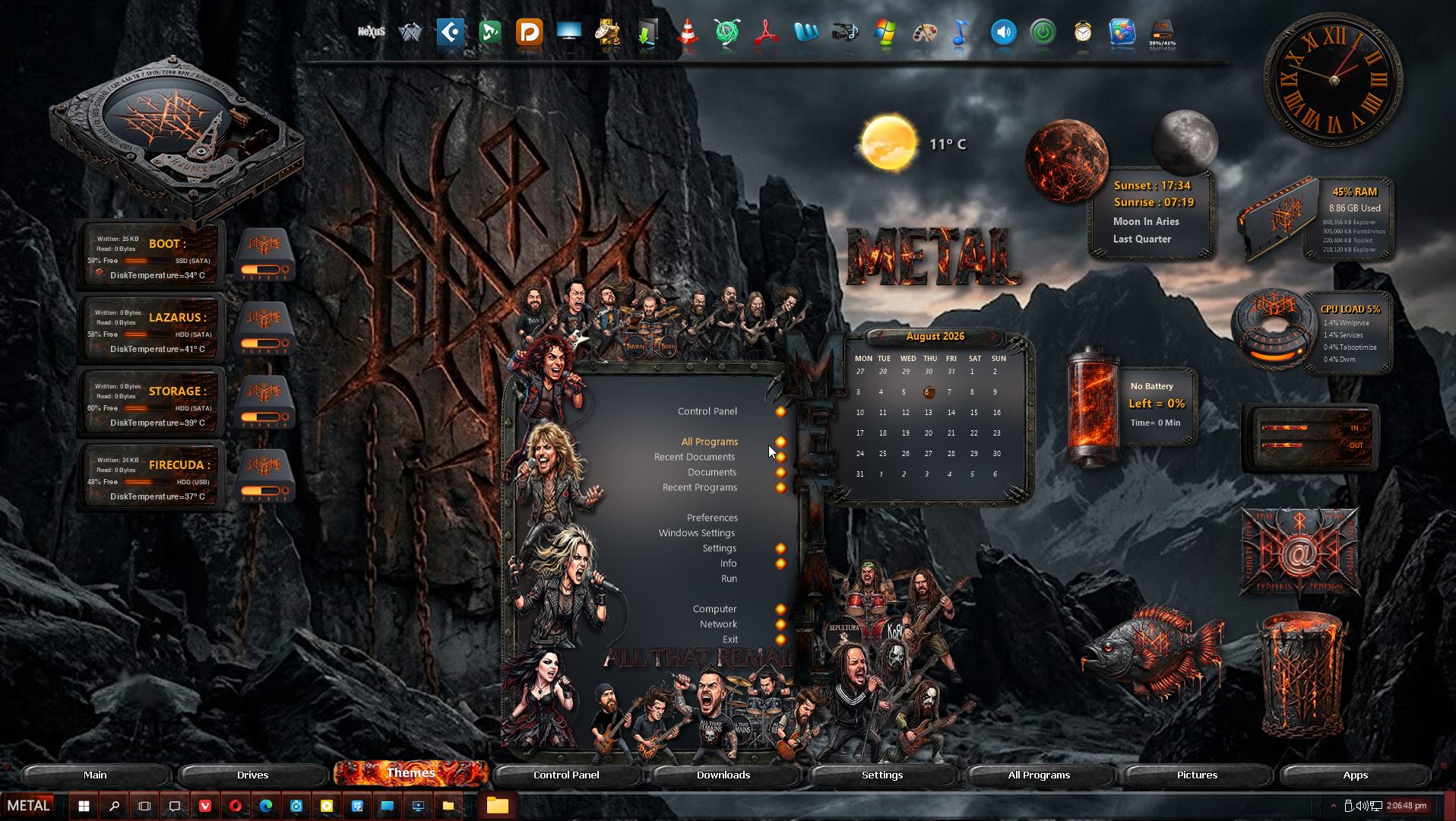Launch Opera from the taskbar
The image size is (1456, 821).
pos(236,806)
